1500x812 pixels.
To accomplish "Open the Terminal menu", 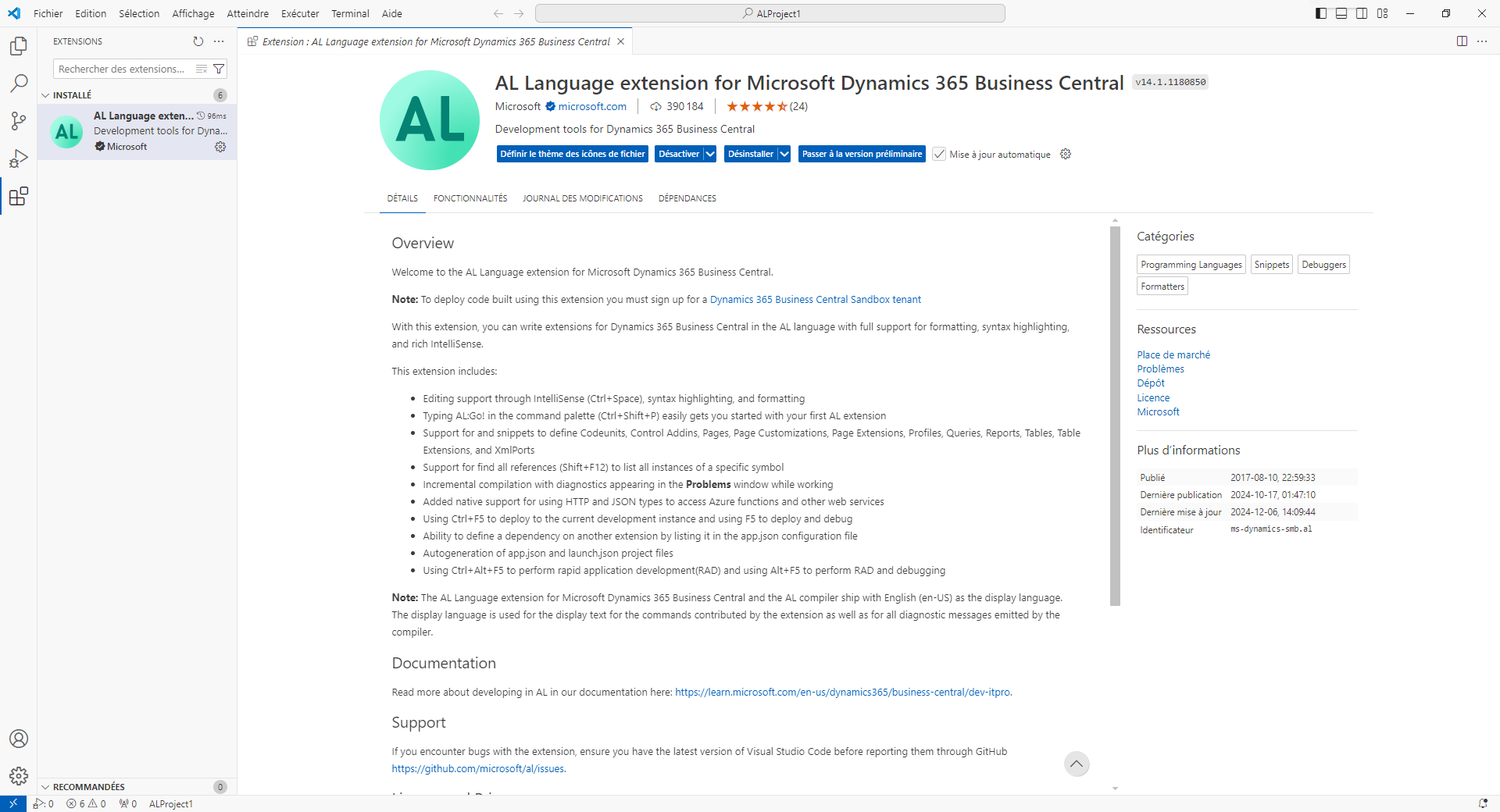I will (350, 13).
